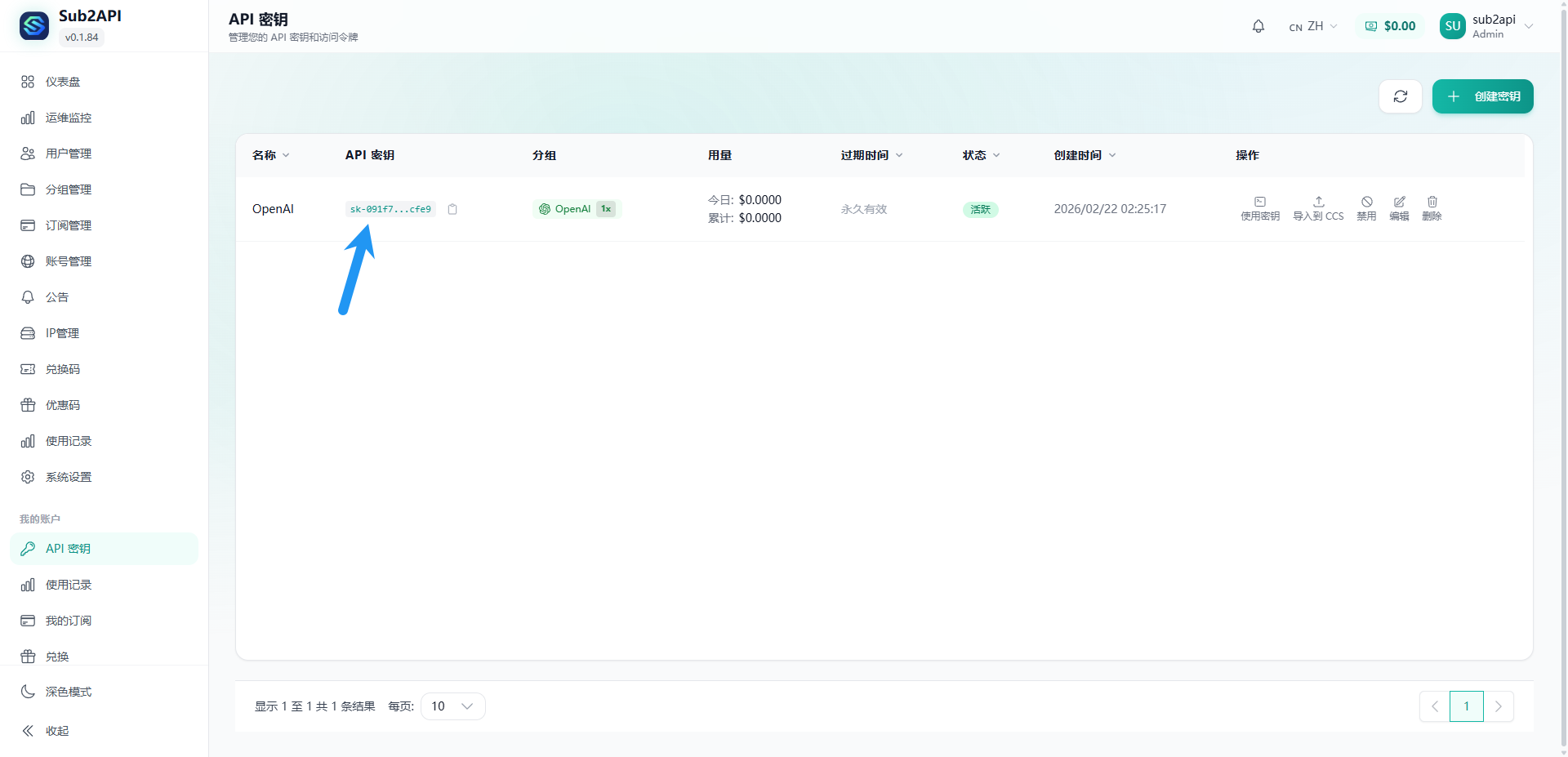Screen dimensions: 1568x757
Task: Open User Management (用户管理) page
Action: pyautogui.click(x=69, y=154)
